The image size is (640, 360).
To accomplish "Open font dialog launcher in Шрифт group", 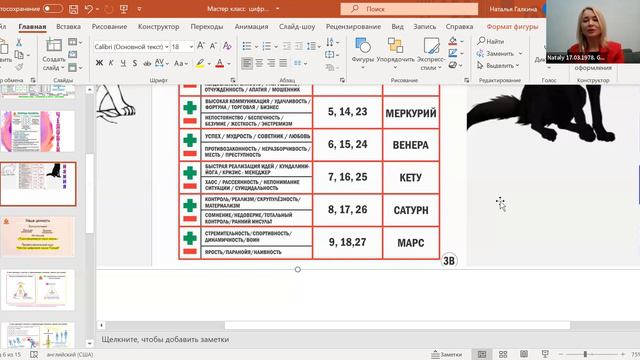I will click(233, 80).
